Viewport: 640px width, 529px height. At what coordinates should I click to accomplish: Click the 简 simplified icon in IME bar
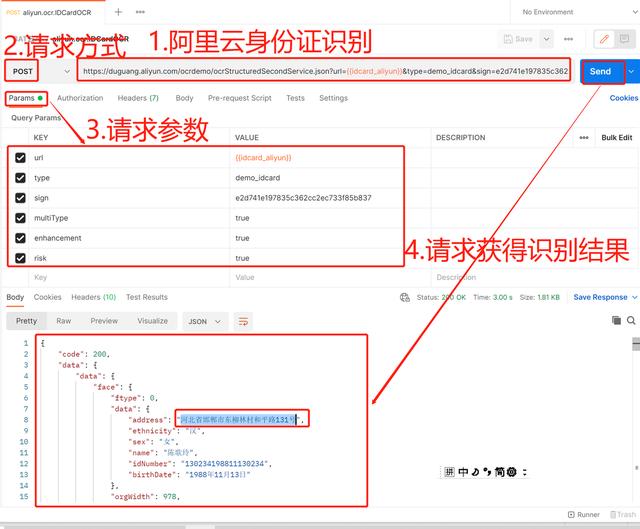500,472
